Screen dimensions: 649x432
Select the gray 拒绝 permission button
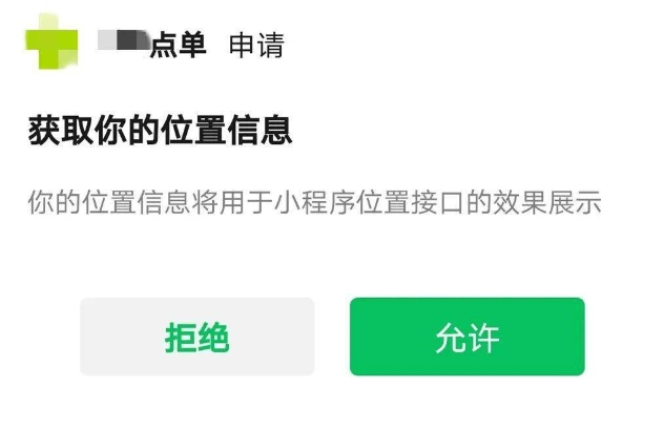(x=197, y=336)
